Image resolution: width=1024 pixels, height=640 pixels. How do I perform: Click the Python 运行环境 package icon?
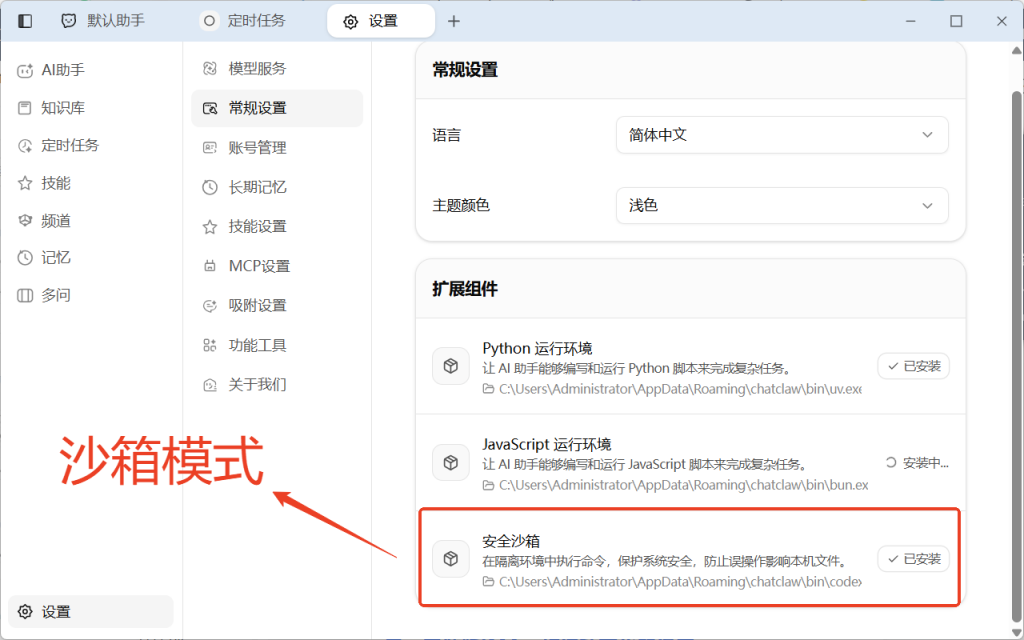[450, 366]
